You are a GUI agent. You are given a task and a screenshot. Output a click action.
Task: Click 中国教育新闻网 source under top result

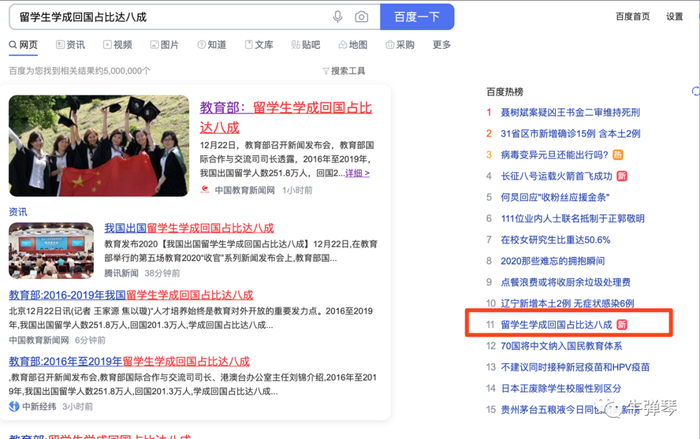pyautogui.click(x=245, y=190)
